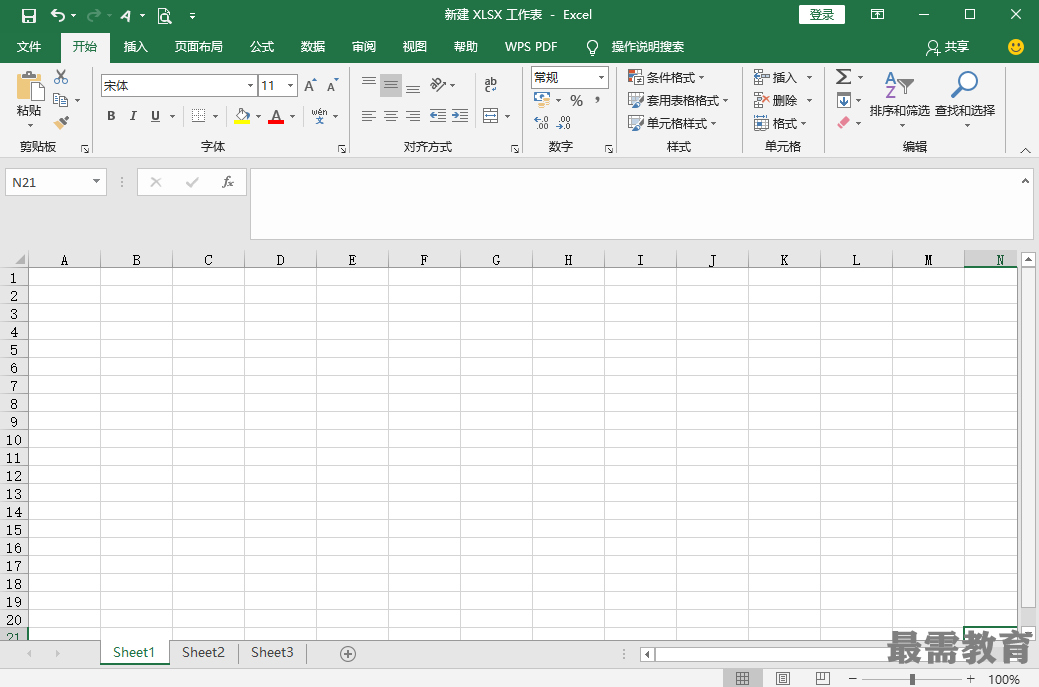Click merge and center cells icon
Screen dimensions: 1039x687
(490, 116)
